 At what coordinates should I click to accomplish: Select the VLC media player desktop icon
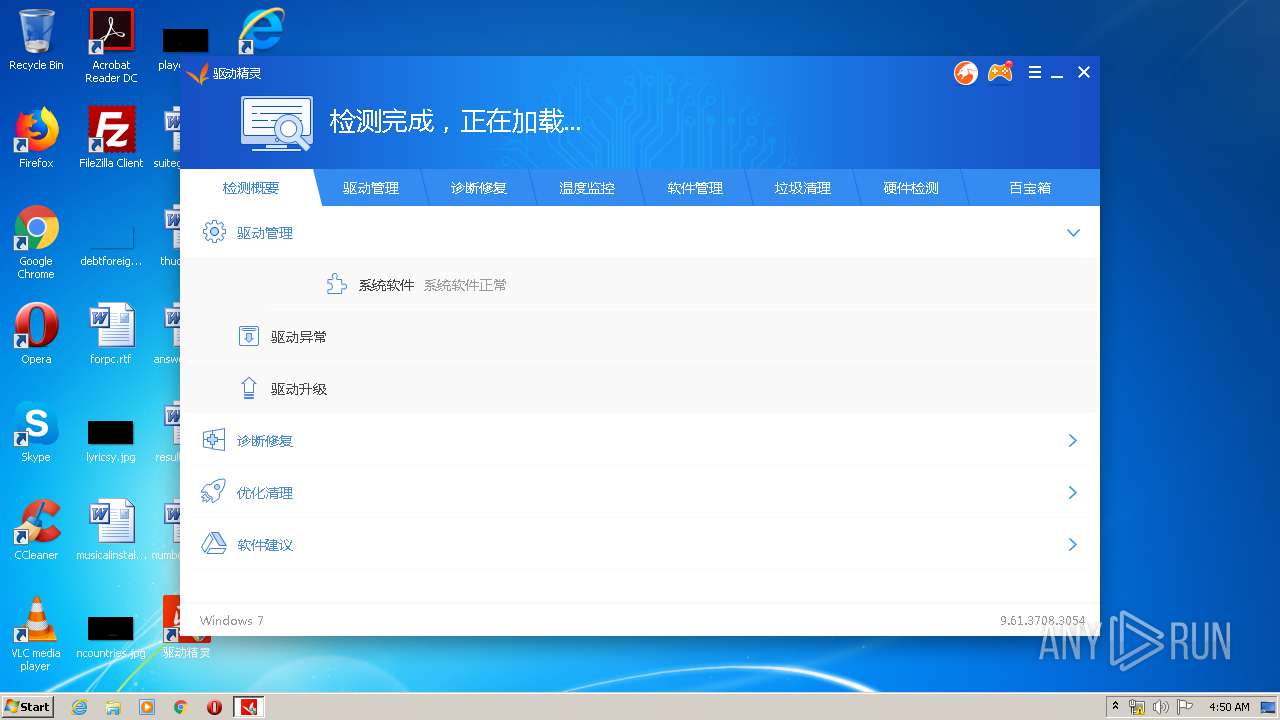[x=36, y=634]
